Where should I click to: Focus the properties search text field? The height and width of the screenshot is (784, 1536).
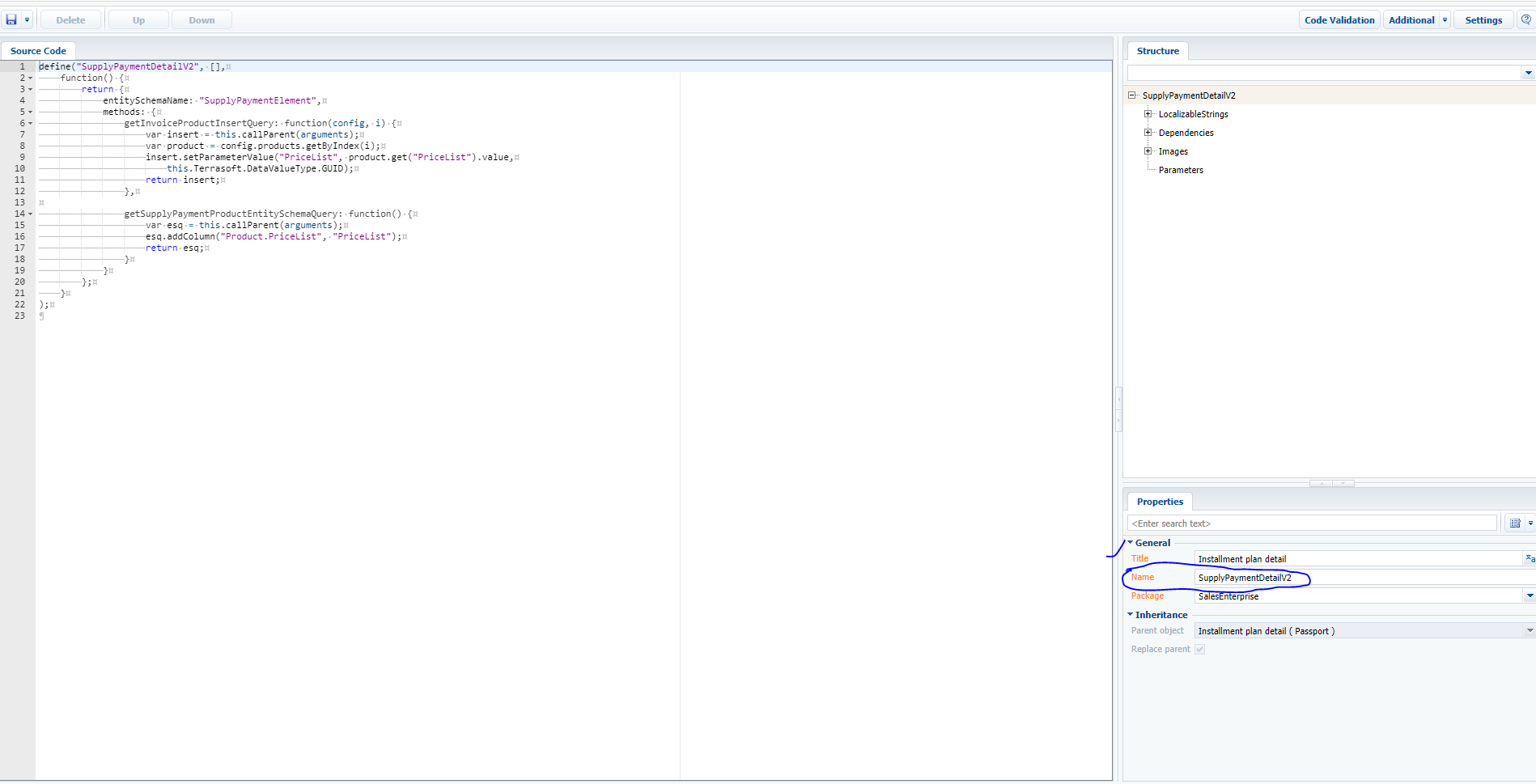click(x=1312, y=523)
